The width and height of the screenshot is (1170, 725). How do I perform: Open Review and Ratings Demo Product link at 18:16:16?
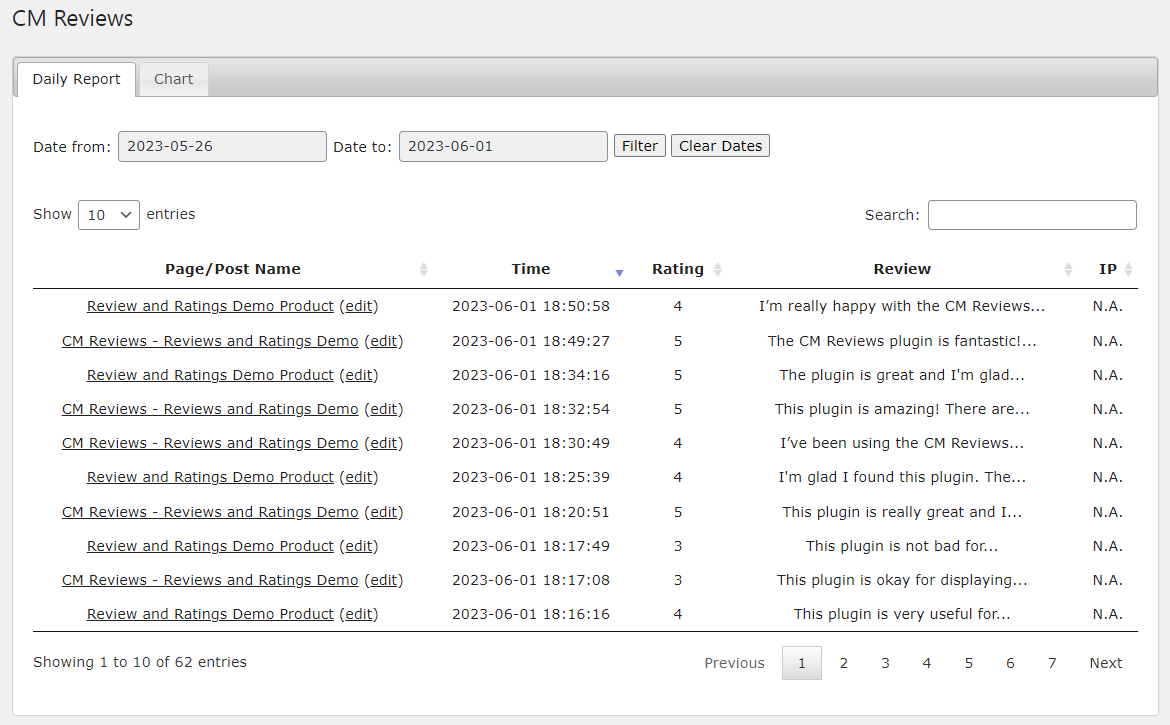click(210, 614)
